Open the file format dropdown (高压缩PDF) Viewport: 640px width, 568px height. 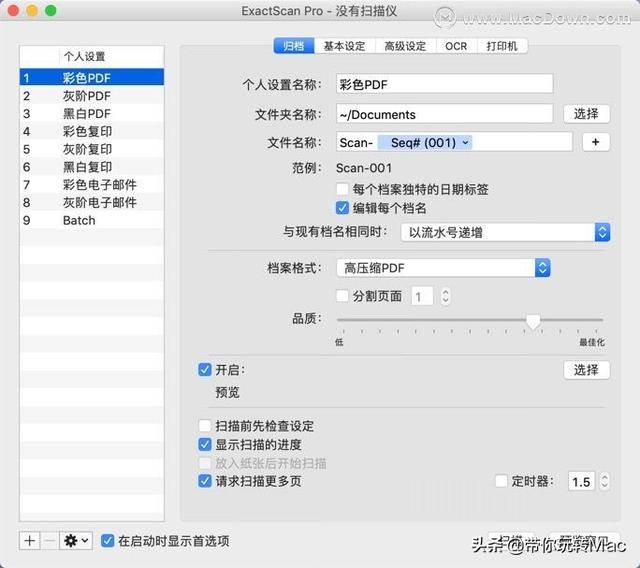[x=443, y=268]
